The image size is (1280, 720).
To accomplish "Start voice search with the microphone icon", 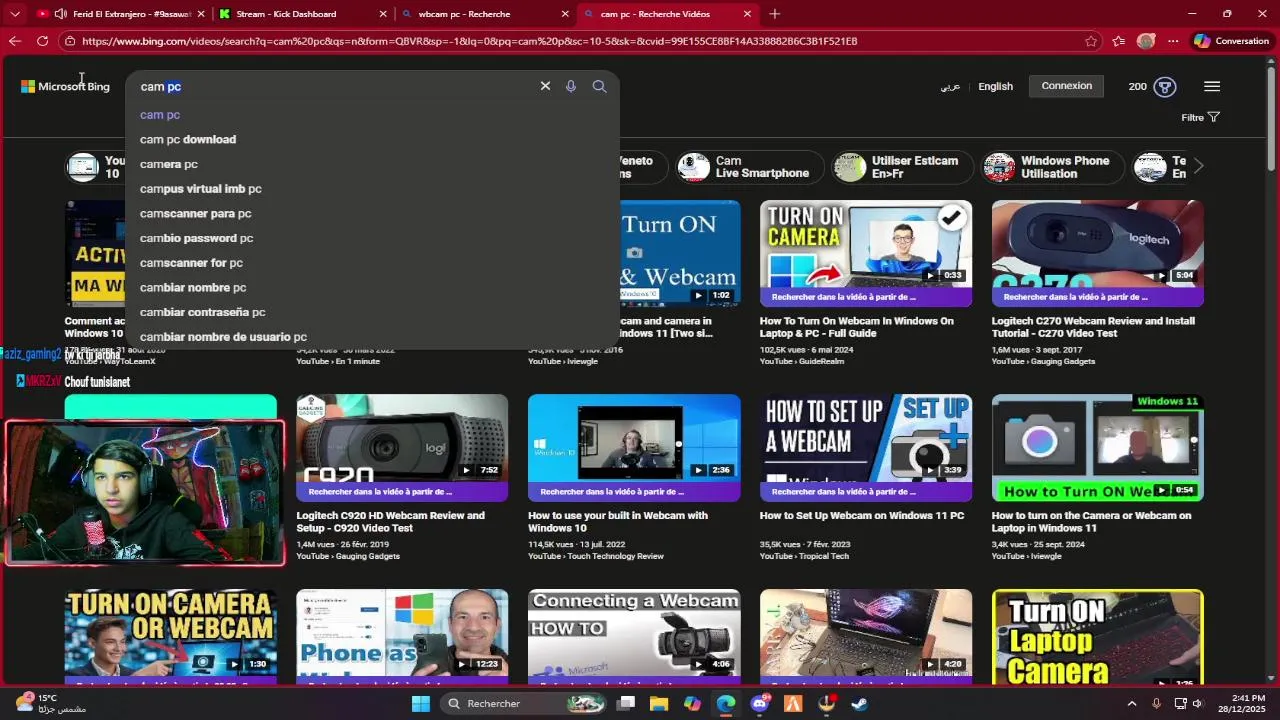I will [x=571, y=86].
